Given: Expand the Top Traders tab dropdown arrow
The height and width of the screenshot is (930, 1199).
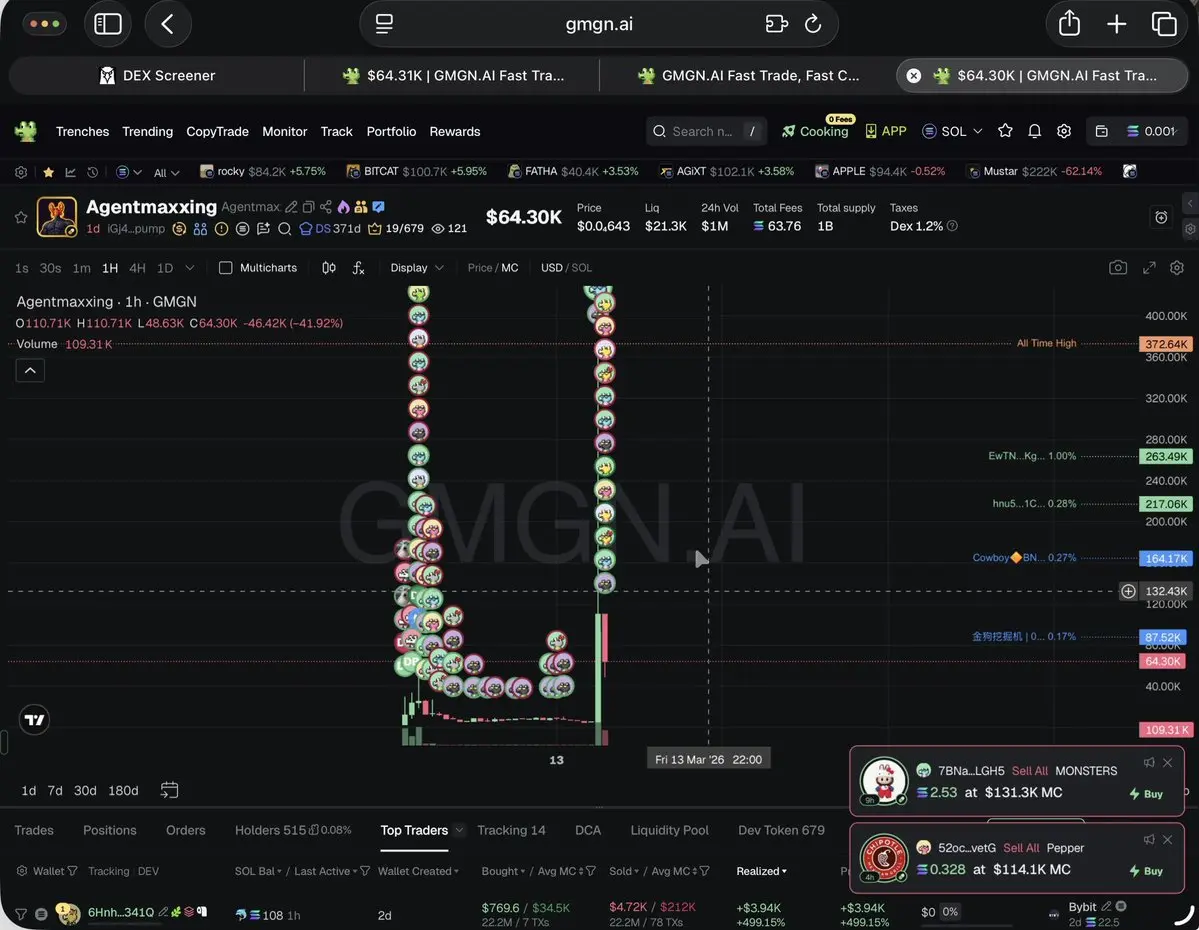Looking at the screenshot, I should coord(459,830).
